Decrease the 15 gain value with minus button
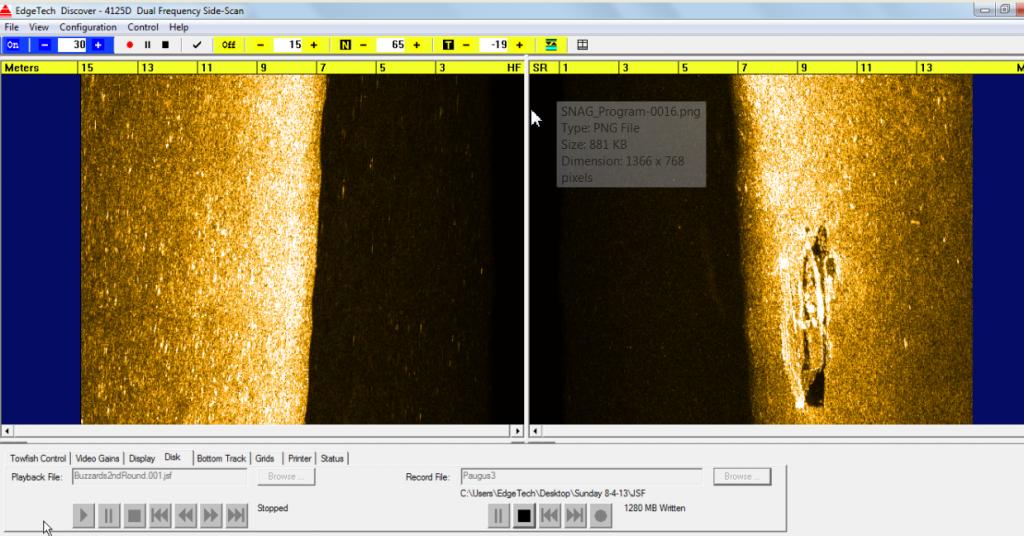Image resolution: width=1024 pixels, height=536 pixels. click(x=261, y=45)
